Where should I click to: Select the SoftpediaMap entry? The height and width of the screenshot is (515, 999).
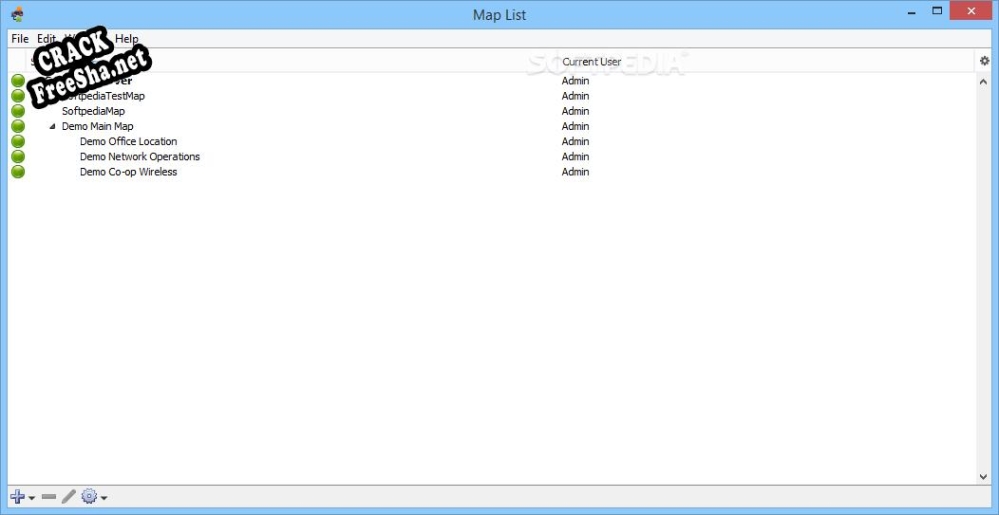point(93,111)
